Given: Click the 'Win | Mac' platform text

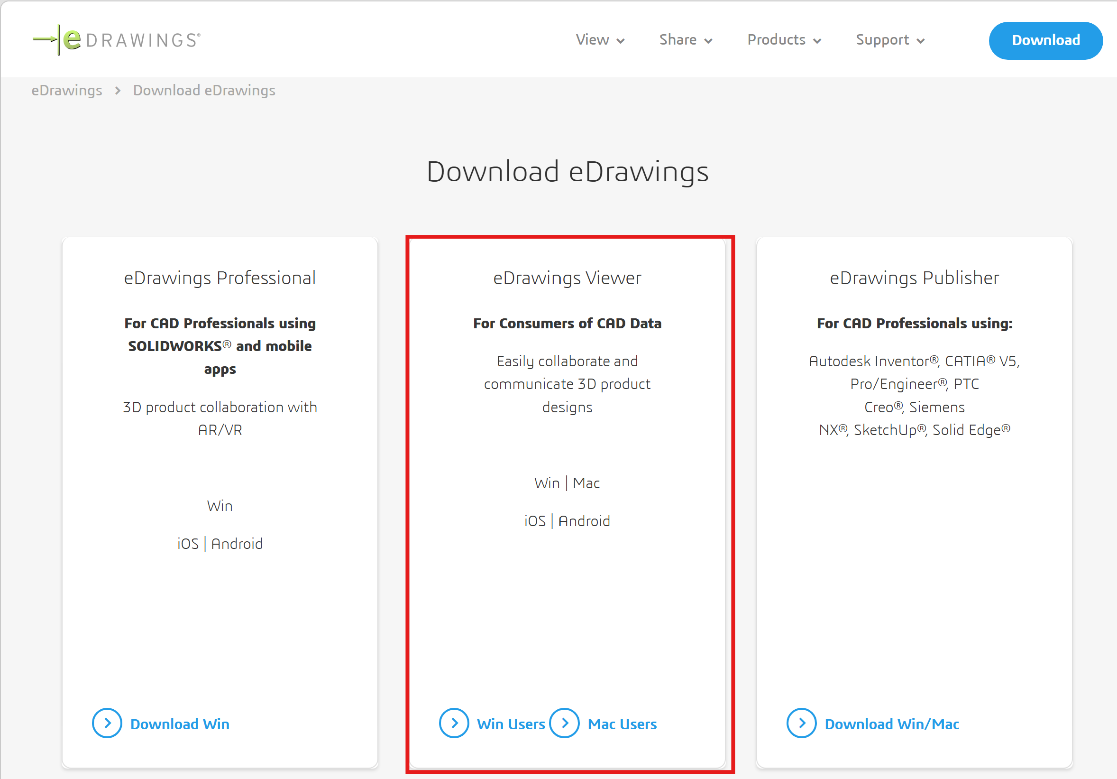Looking at the screenshot, I should tap(567, 483).
